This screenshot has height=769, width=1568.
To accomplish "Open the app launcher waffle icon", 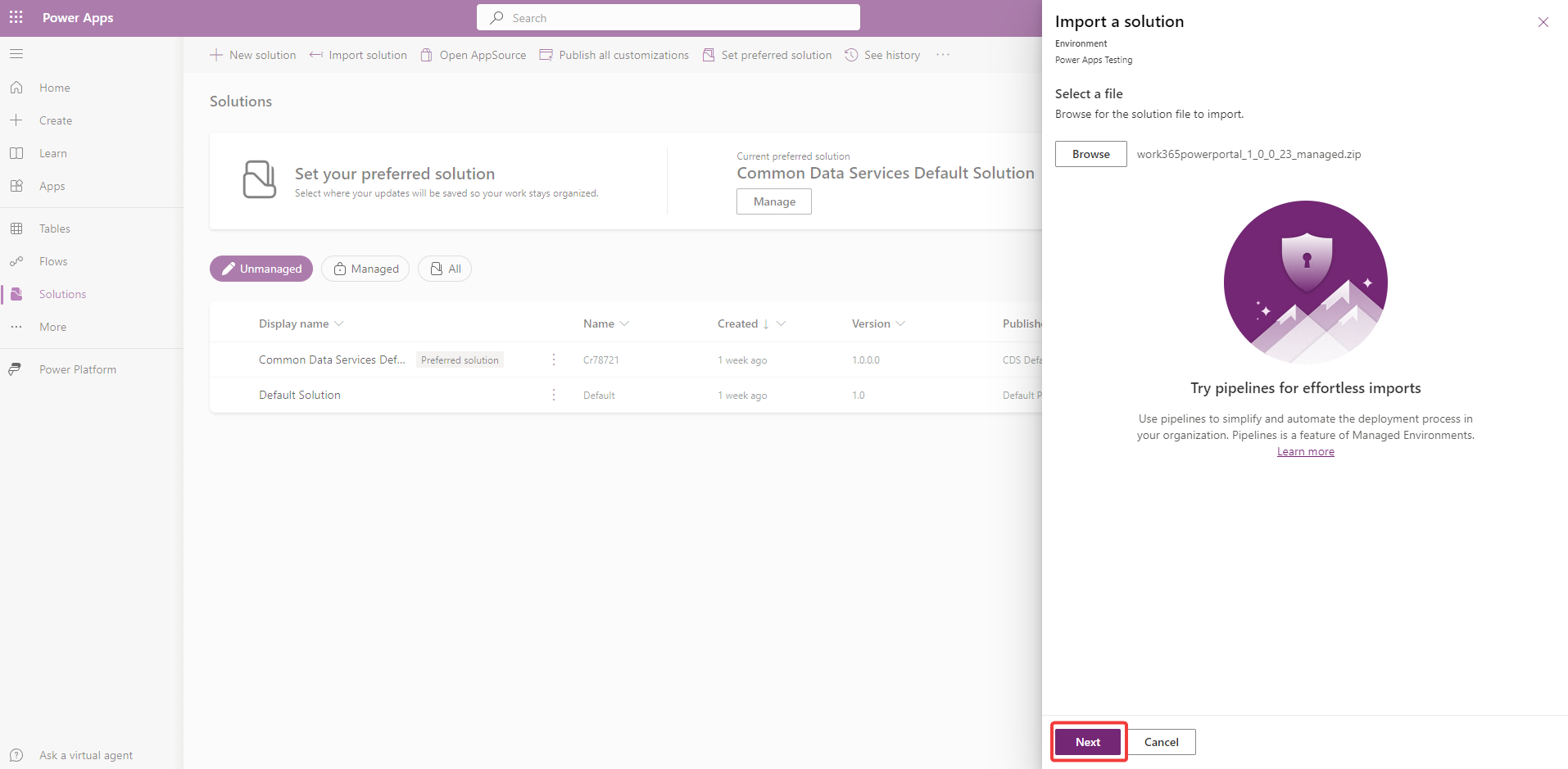I will [x=16, y=17].
